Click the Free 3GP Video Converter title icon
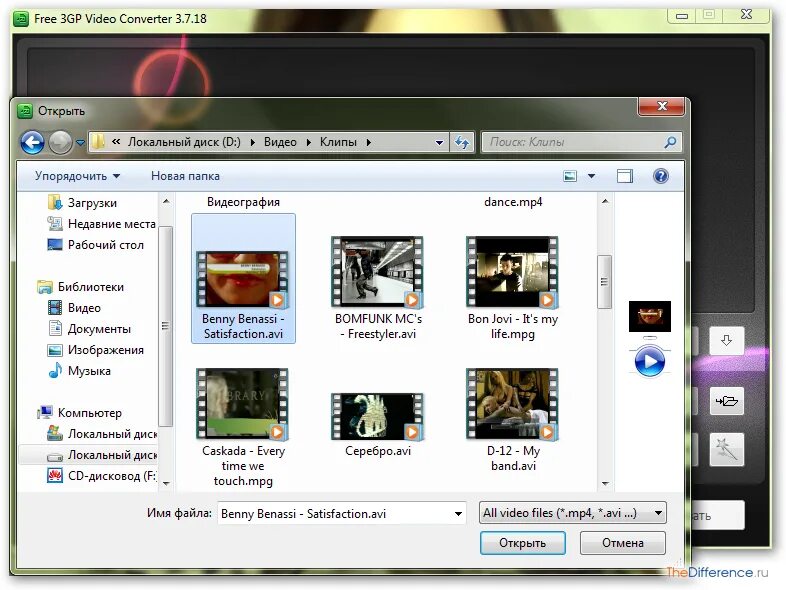Screen dimensions: 786x590 point(21,19)
